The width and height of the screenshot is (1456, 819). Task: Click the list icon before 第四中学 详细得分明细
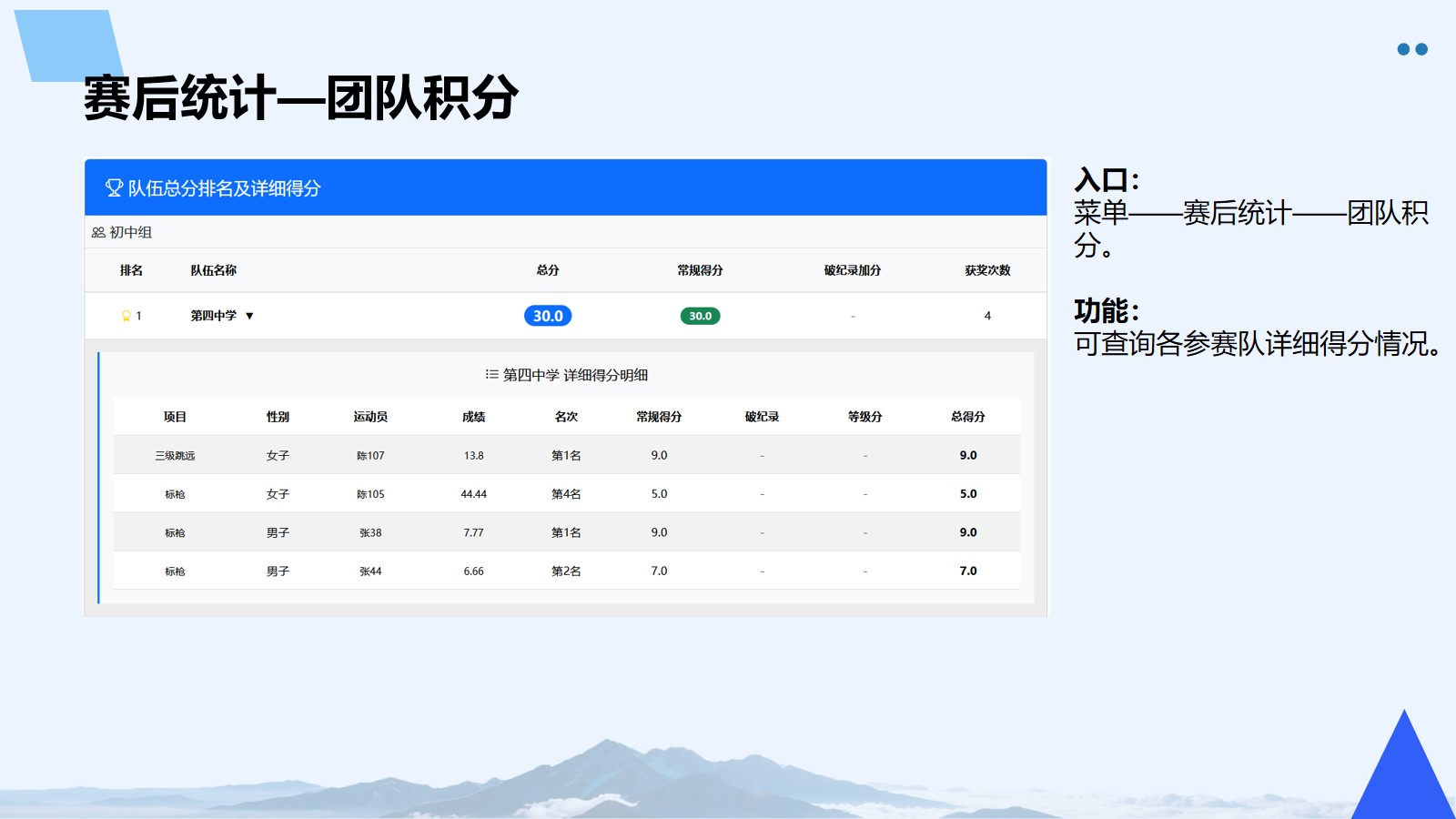(491, 375)
